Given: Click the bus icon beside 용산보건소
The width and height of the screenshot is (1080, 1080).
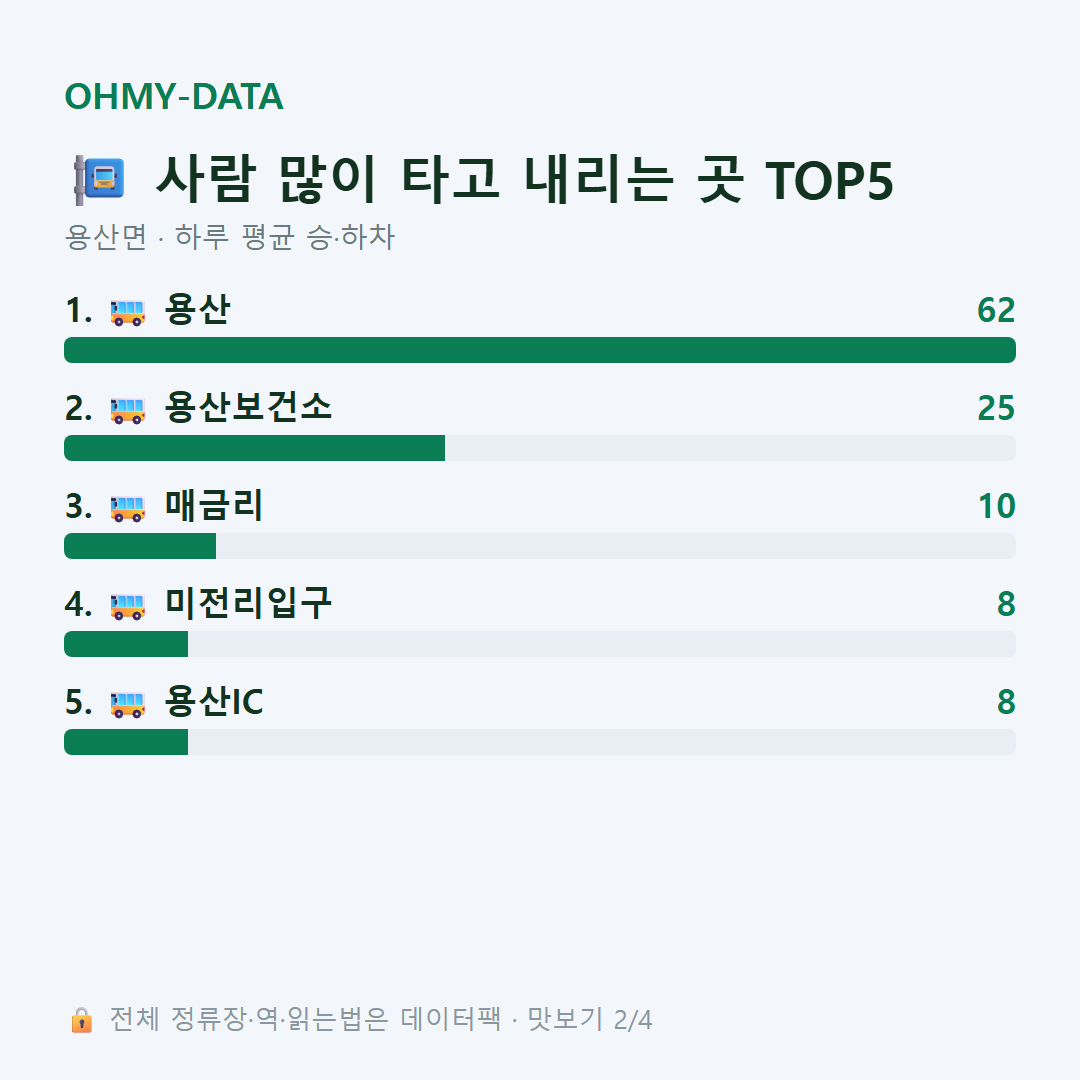Looking at the screenshot, I should 128,410.
